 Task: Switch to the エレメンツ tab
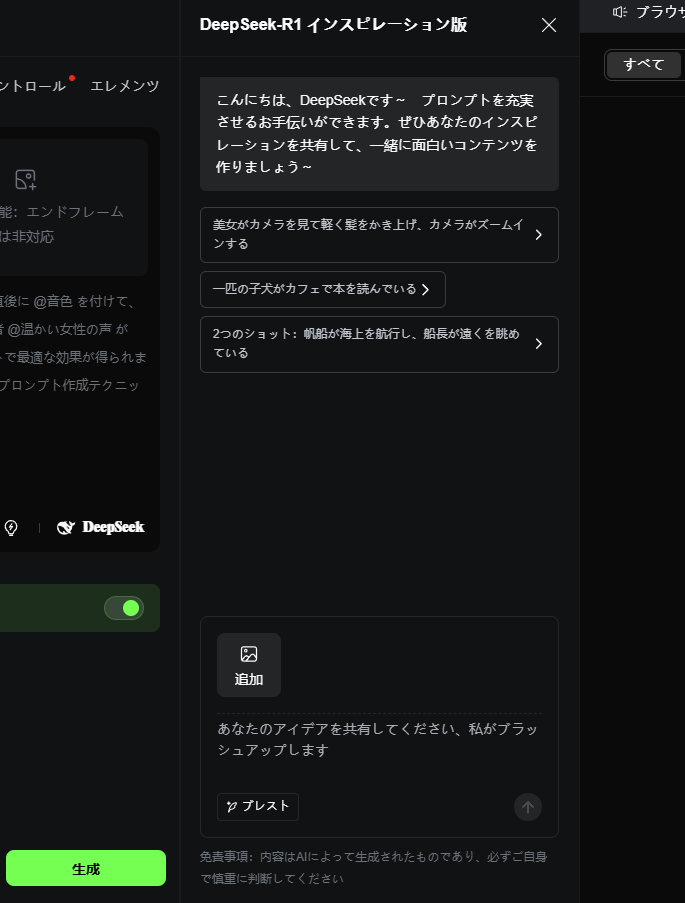pos(125,86)
